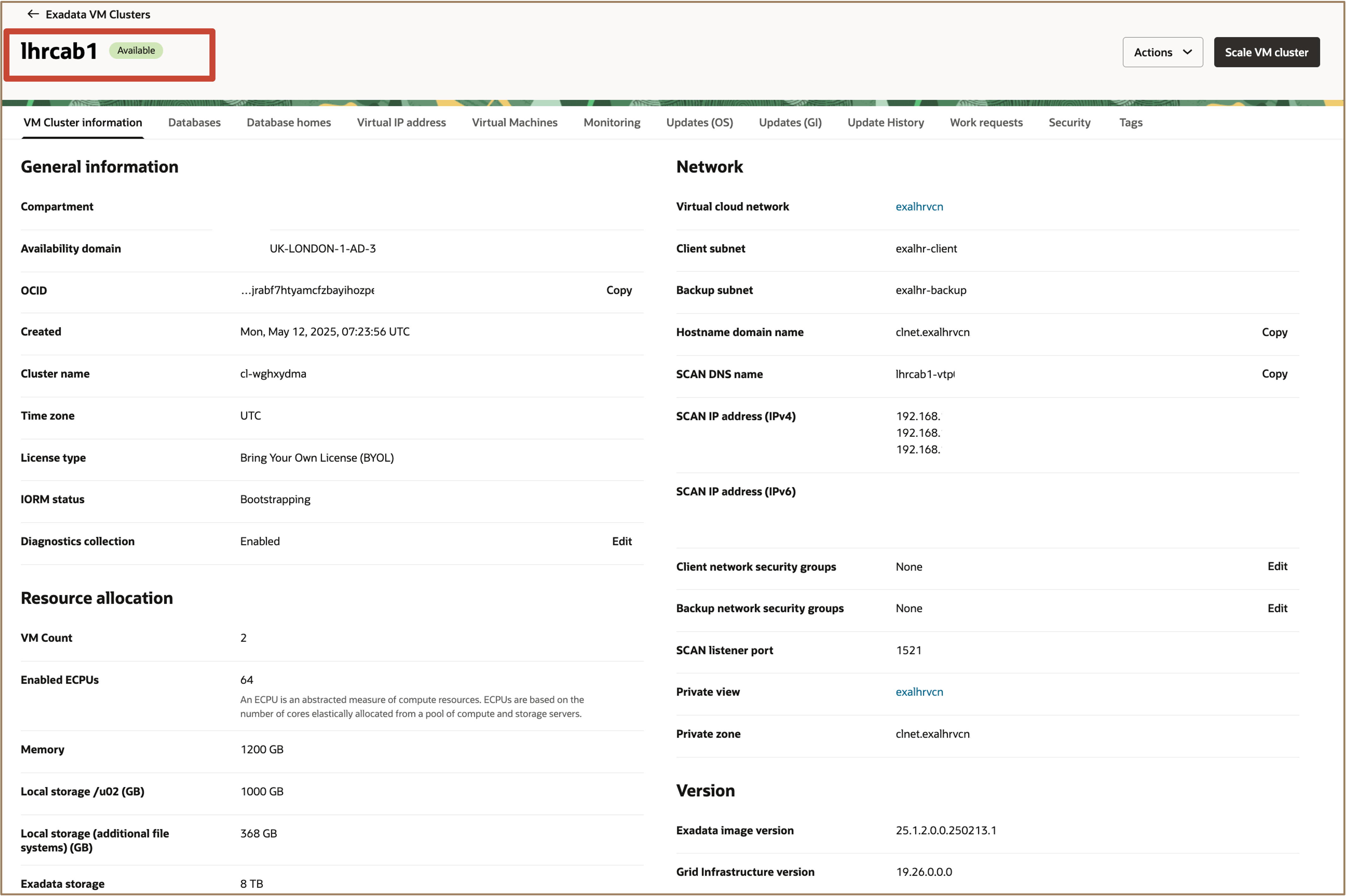
Task: View the Update History tab
Action: [885, 122]
